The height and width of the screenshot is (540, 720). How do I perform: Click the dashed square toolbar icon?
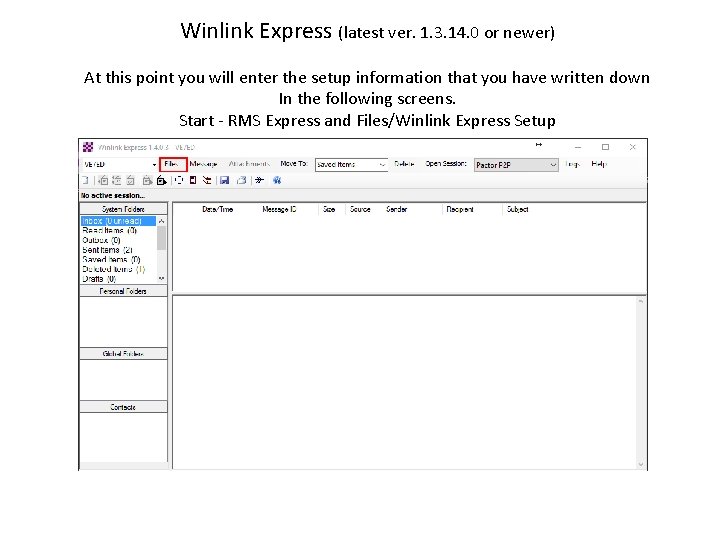pyautogui.click(x=179, y=180)
